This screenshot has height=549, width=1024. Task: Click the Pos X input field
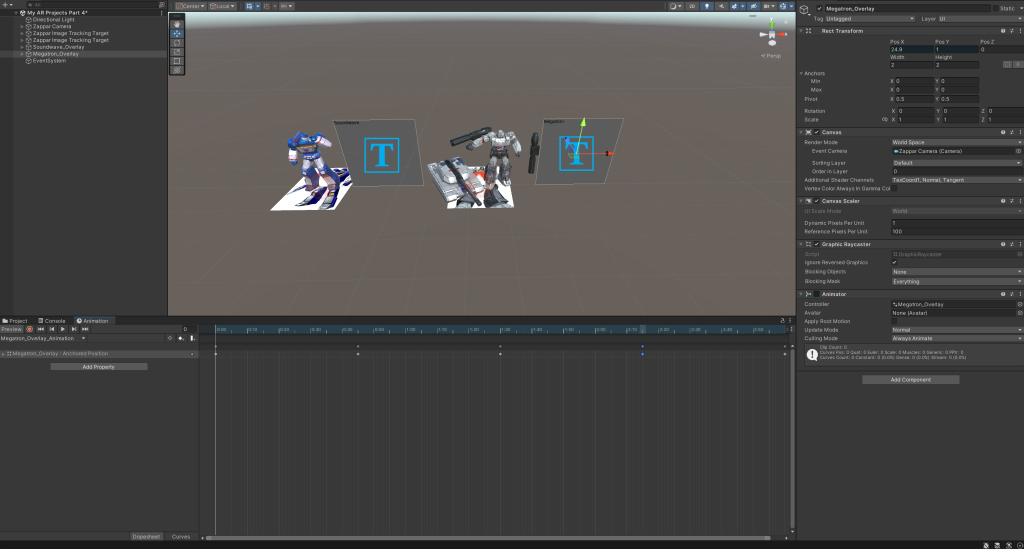click(910, 49)
